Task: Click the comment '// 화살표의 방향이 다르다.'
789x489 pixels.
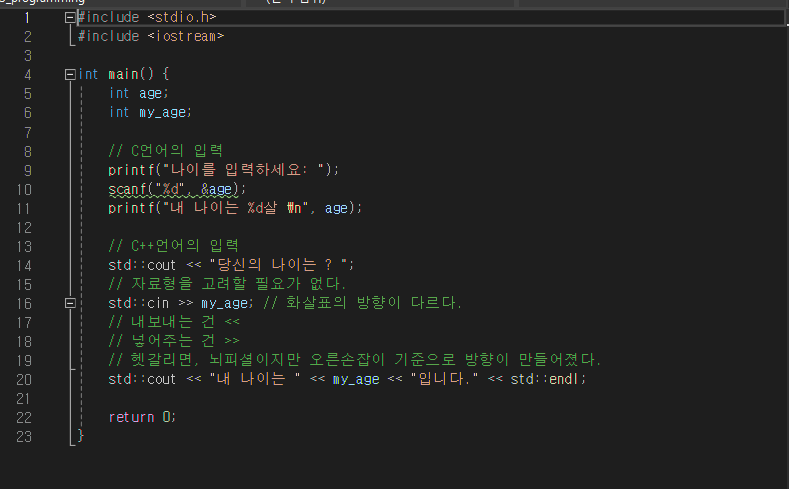Action: [x=362, y=303]
